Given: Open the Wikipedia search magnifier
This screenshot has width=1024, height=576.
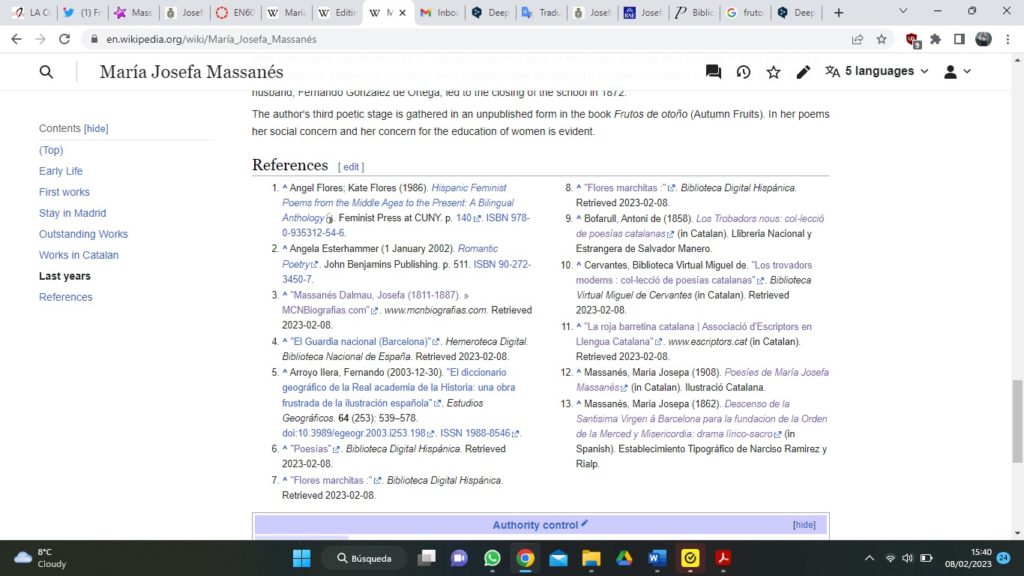Looking at the screenshot, I should pyautogui.click(x=46, y=72).
